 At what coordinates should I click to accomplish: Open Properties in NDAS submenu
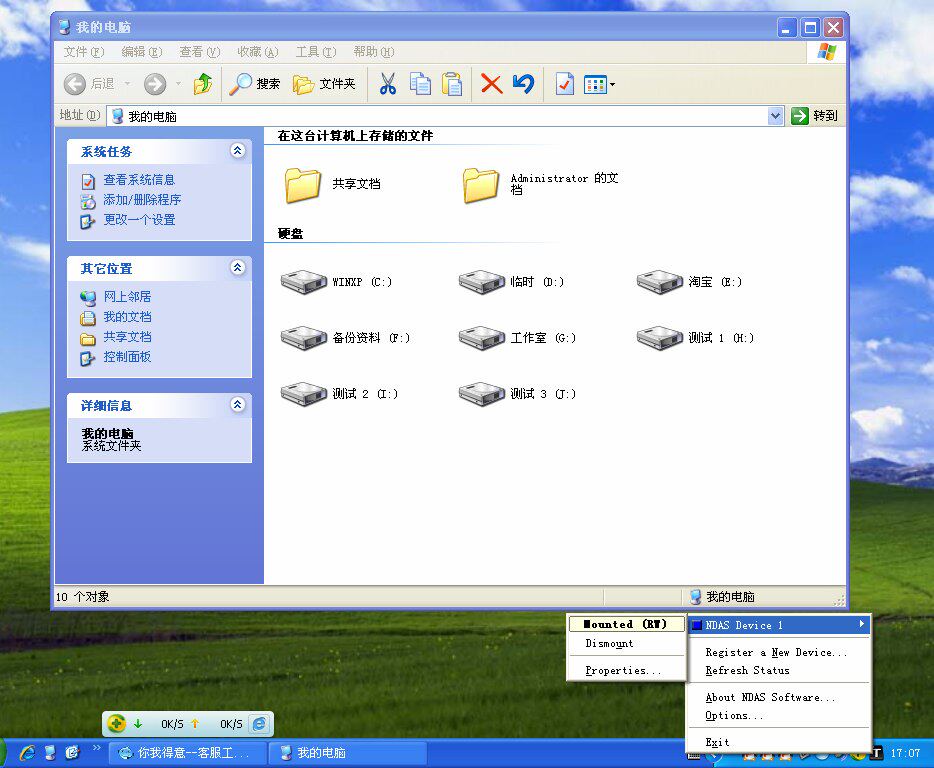(x=626, y=670)
